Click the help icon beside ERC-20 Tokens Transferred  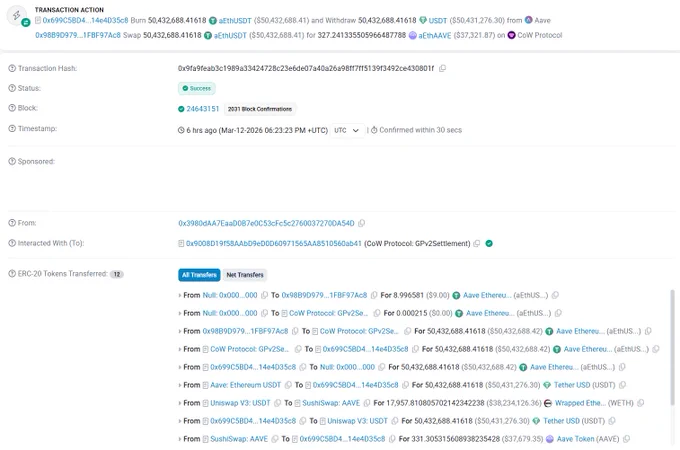(x=12, y=274)
